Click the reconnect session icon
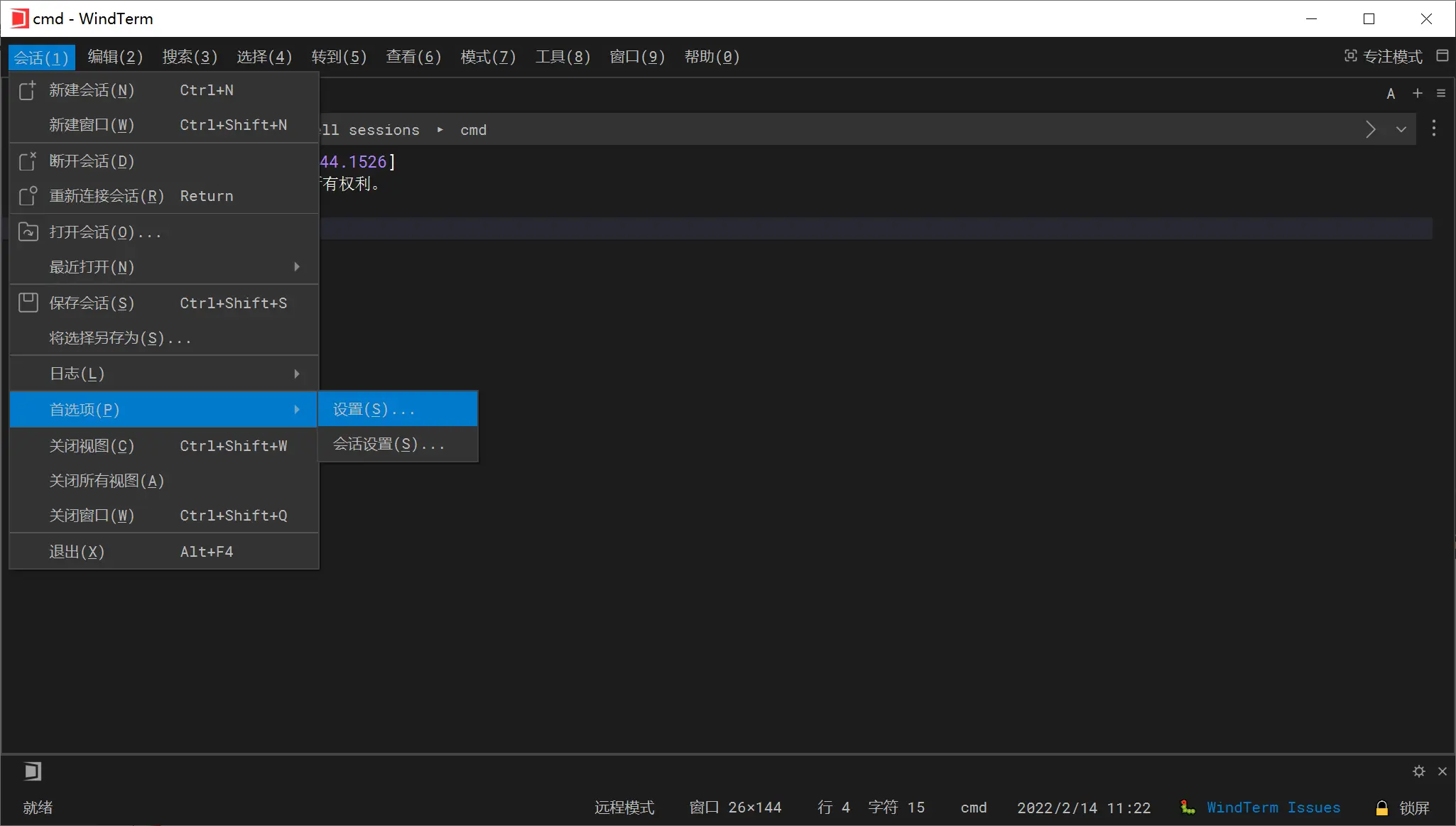Image resolution: width=1456 pixels, height=826 pixels. coord(27,196)
